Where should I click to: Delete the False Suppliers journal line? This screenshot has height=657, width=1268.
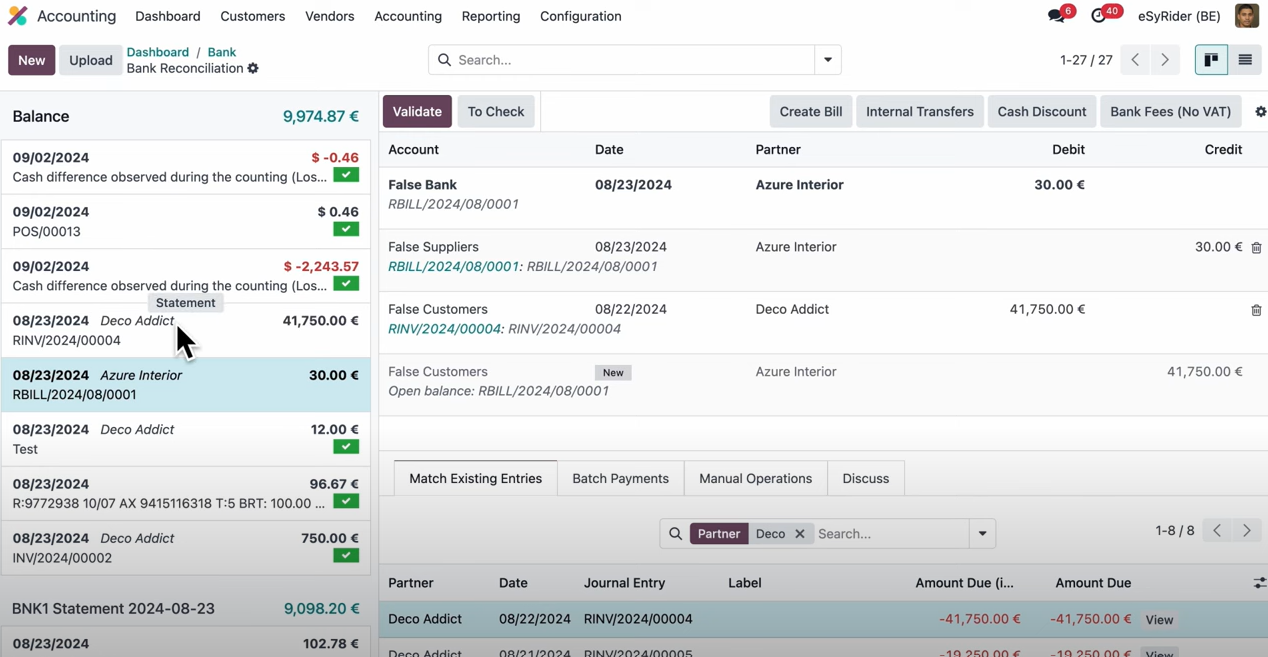tap(1256, 247)
